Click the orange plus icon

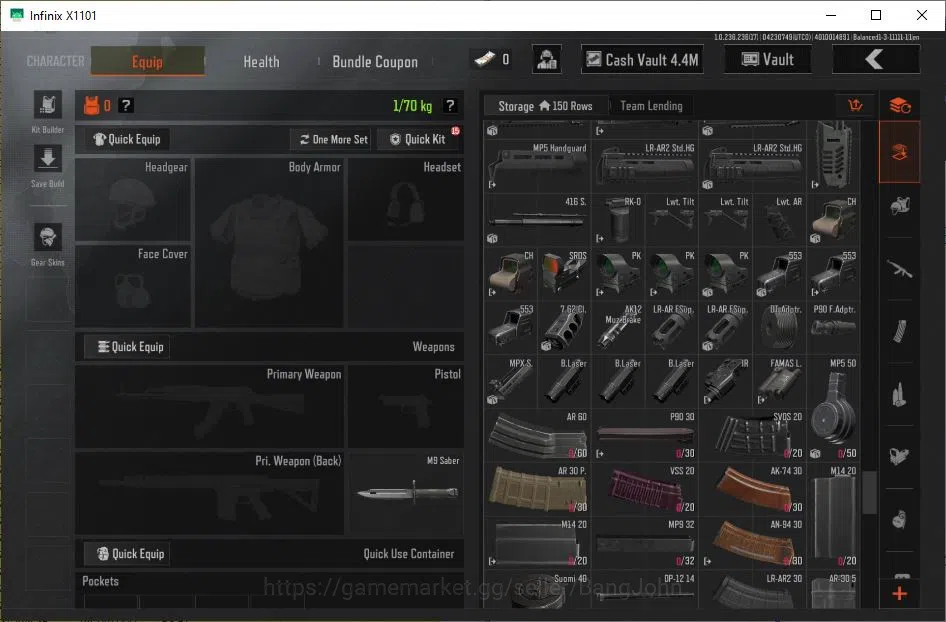tap(900, 594)
